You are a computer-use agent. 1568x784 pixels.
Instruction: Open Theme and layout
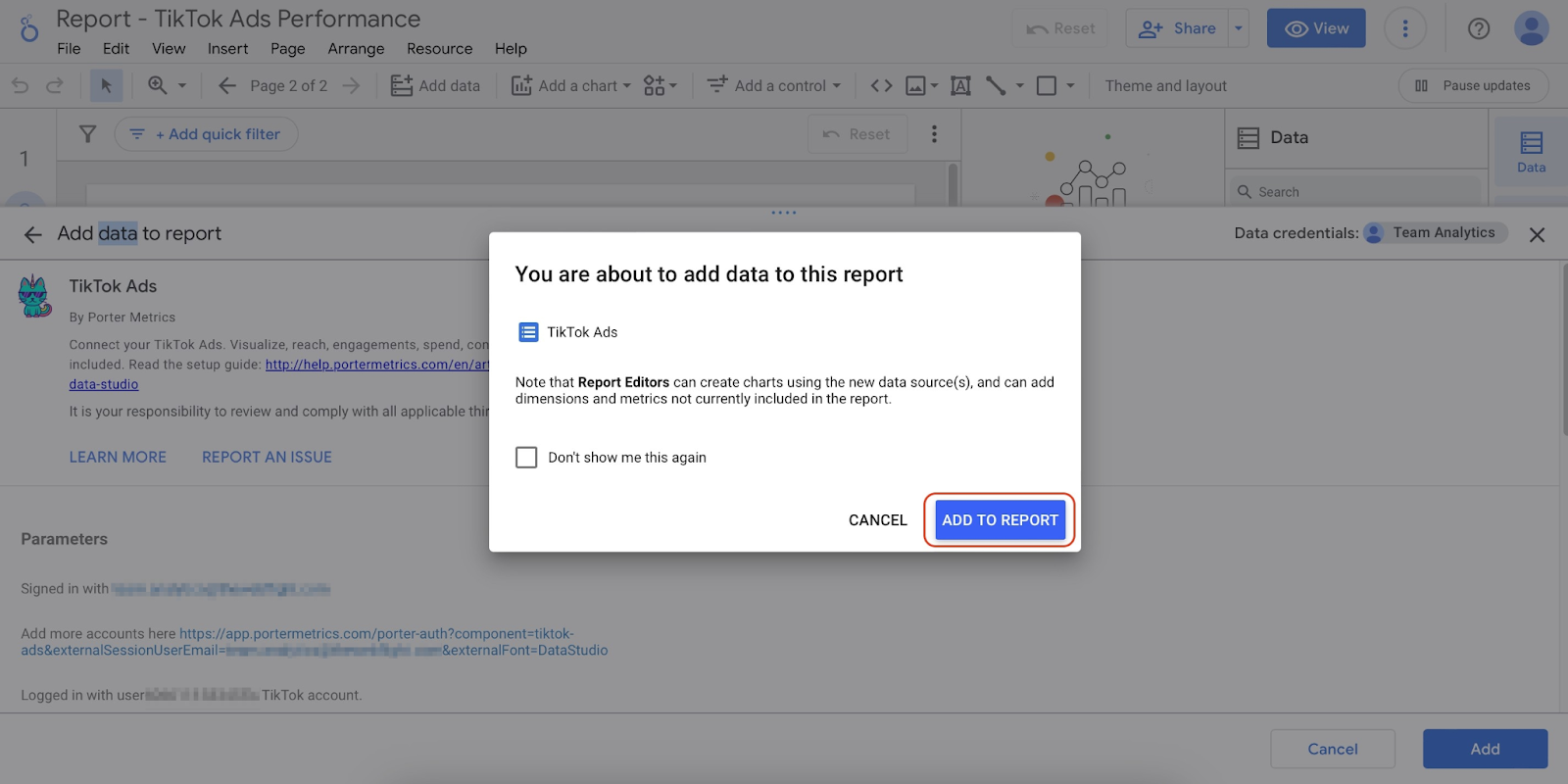(1165, 86)
